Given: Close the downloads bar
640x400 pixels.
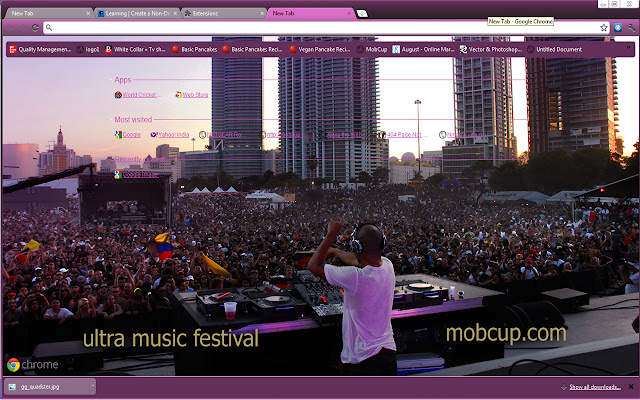Looking at the screenshot, I should [631, 387].
